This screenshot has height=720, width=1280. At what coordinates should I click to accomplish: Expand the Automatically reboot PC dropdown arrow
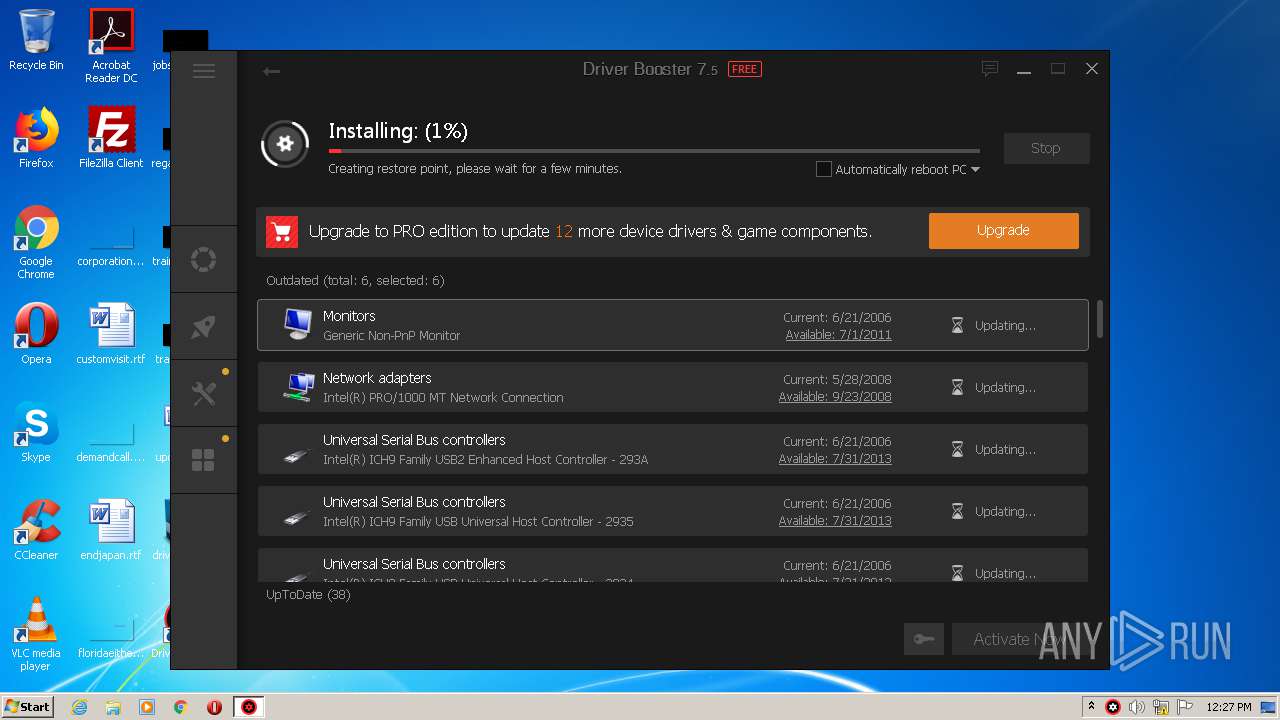pyautogui.click(x=975, y=170)
